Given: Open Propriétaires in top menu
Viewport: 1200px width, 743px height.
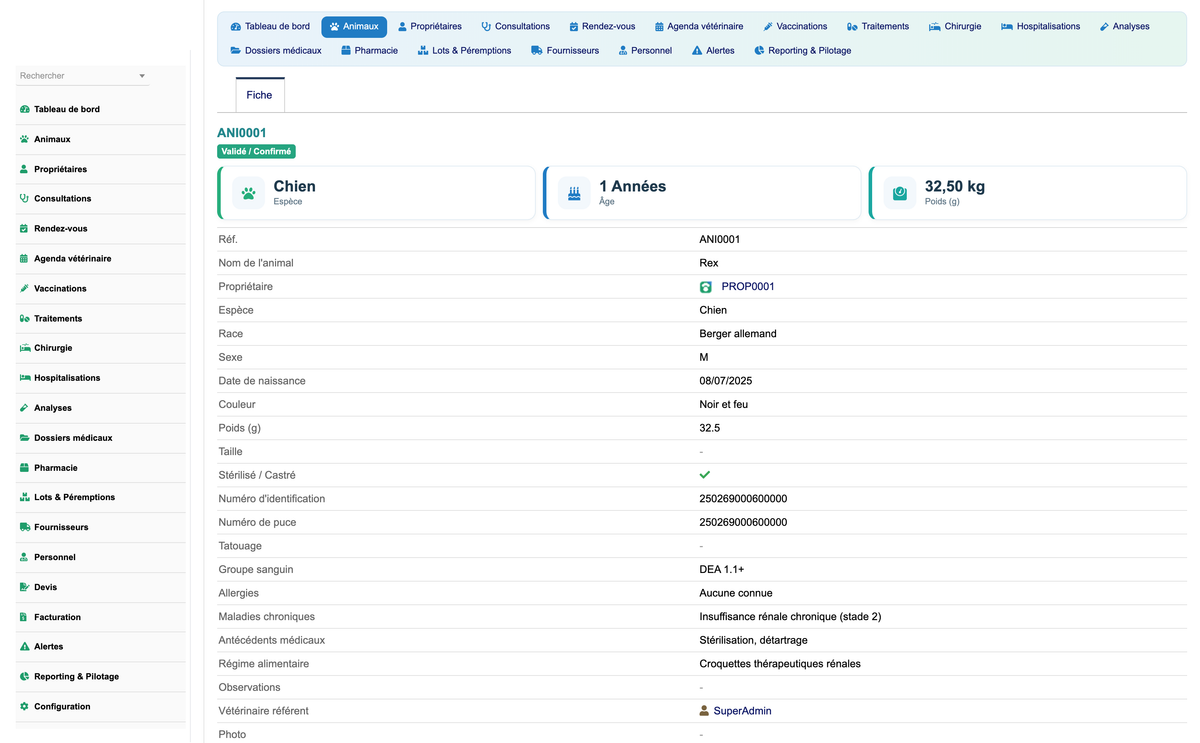Looking at the screenshot, I should [429, 27].
